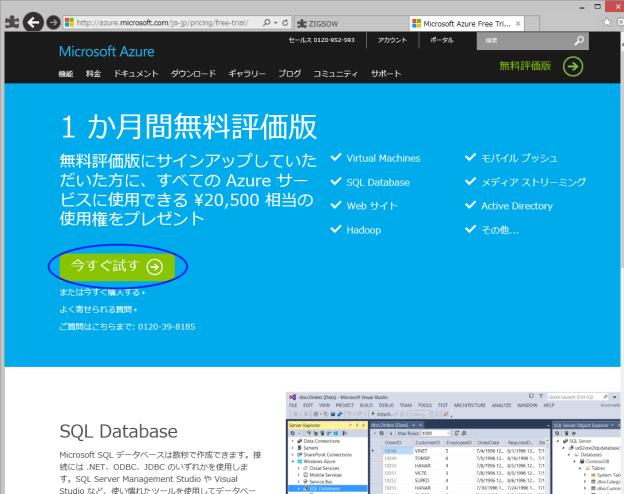The width and height of the screenshot is (624, 494).
Task: Click the または今すぐ購入する link
Action: click(x=102, y=293)
